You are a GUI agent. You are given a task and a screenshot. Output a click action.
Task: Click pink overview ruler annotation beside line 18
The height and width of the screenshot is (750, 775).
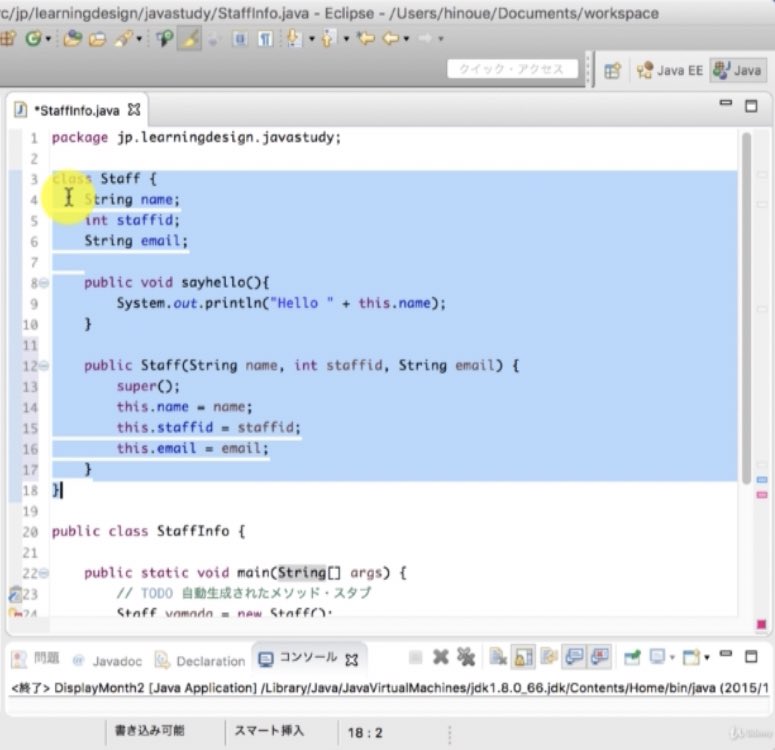(x=762, y=495)
